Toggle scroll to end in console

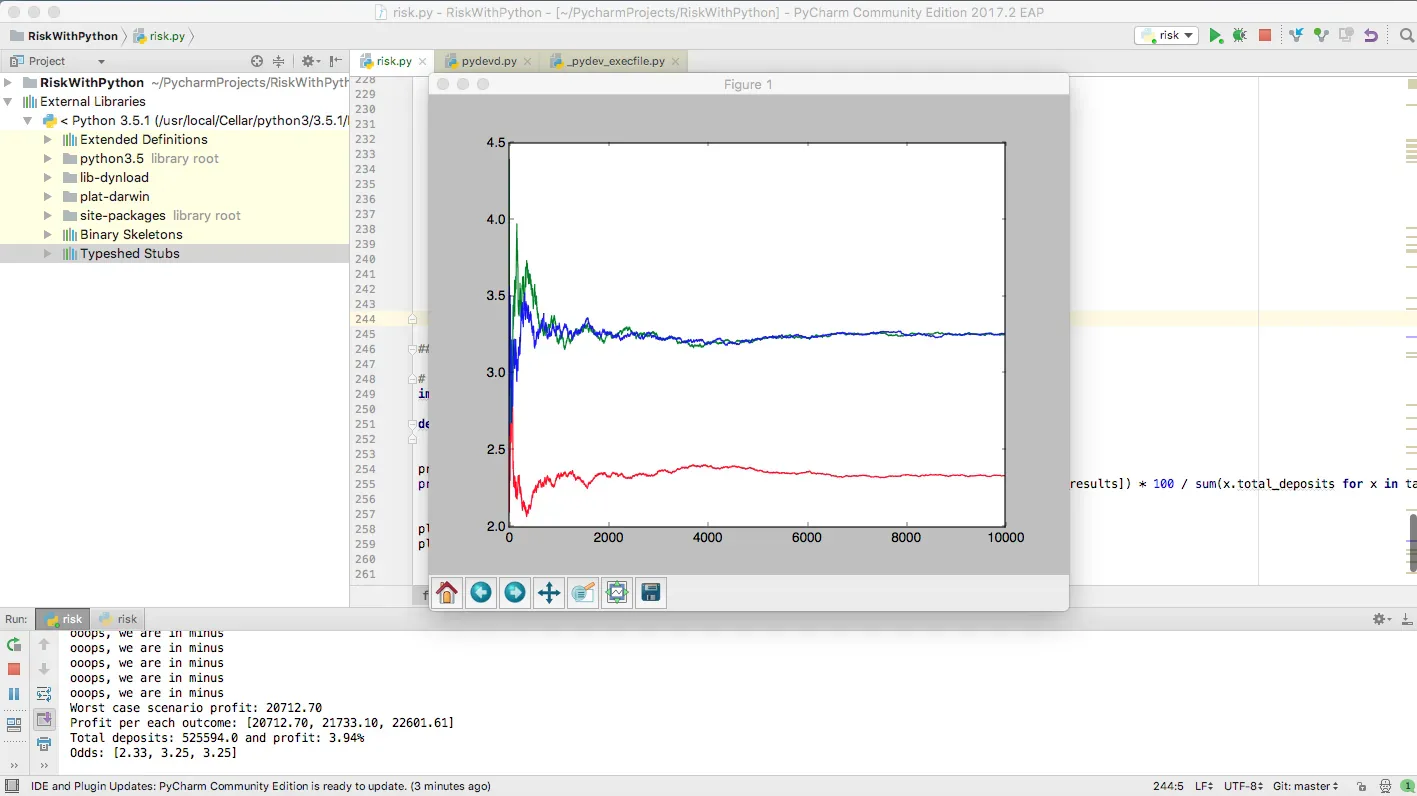click(x=44, y=719)
